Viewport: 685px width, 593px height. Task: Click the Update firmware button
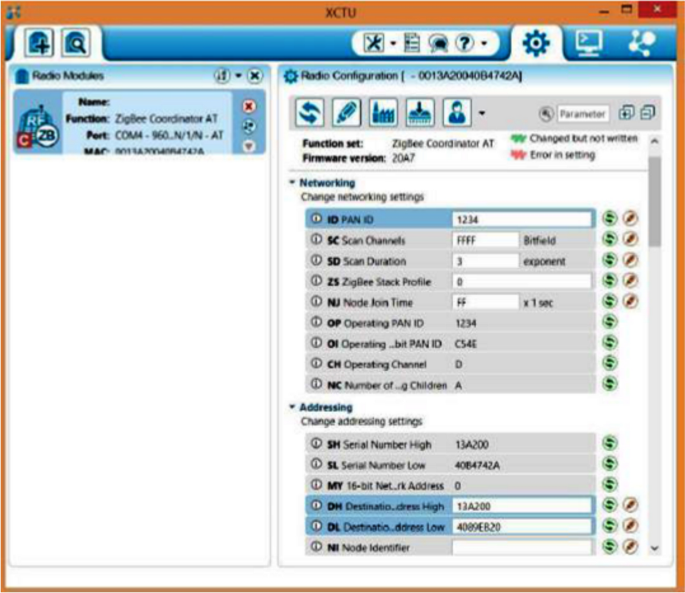pyautogui.click(x=420, y=112)
